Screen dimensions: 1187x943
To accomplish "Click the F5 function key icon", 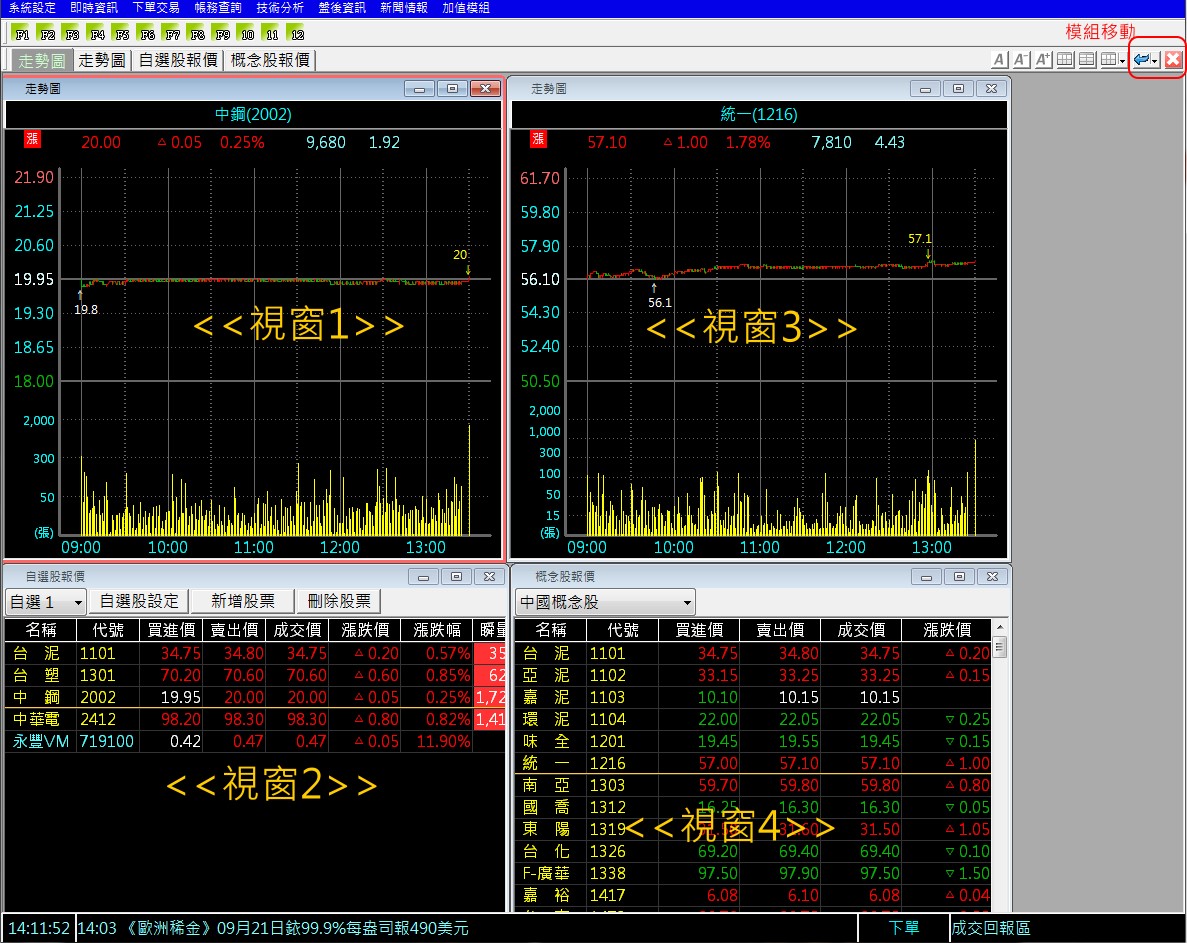I will point(121,33).
